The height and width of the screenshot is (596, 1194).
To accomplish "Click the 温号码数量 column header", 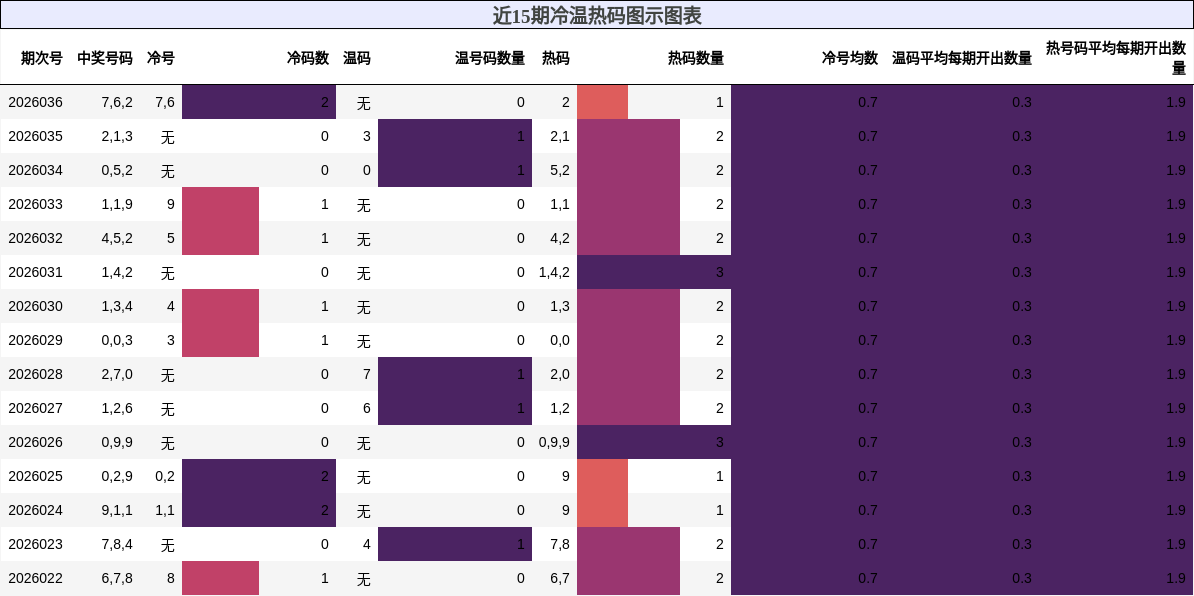I will coord(489,59).
